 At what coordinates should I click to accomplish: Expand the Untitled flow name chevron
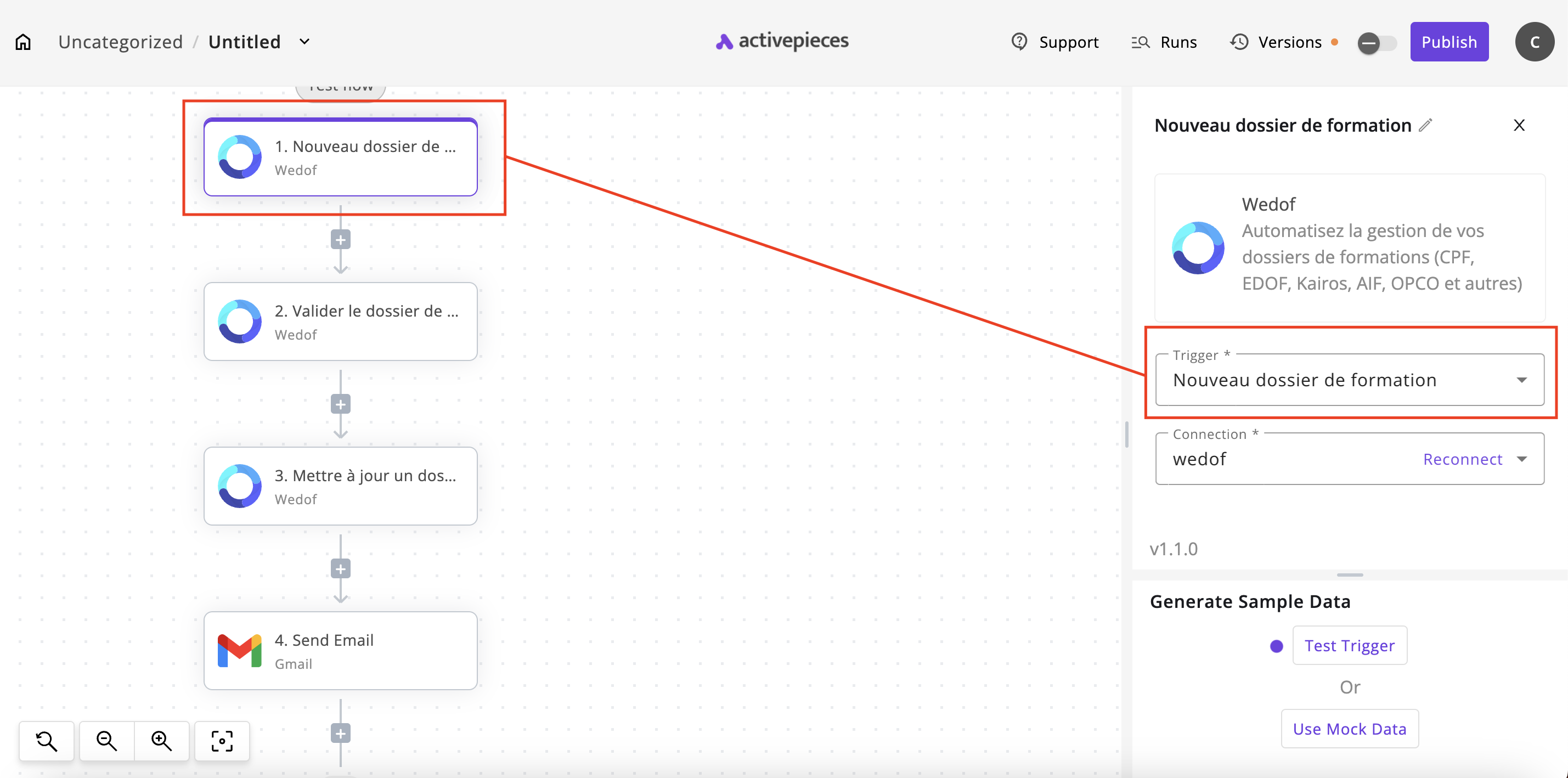(x=304, y=41)
